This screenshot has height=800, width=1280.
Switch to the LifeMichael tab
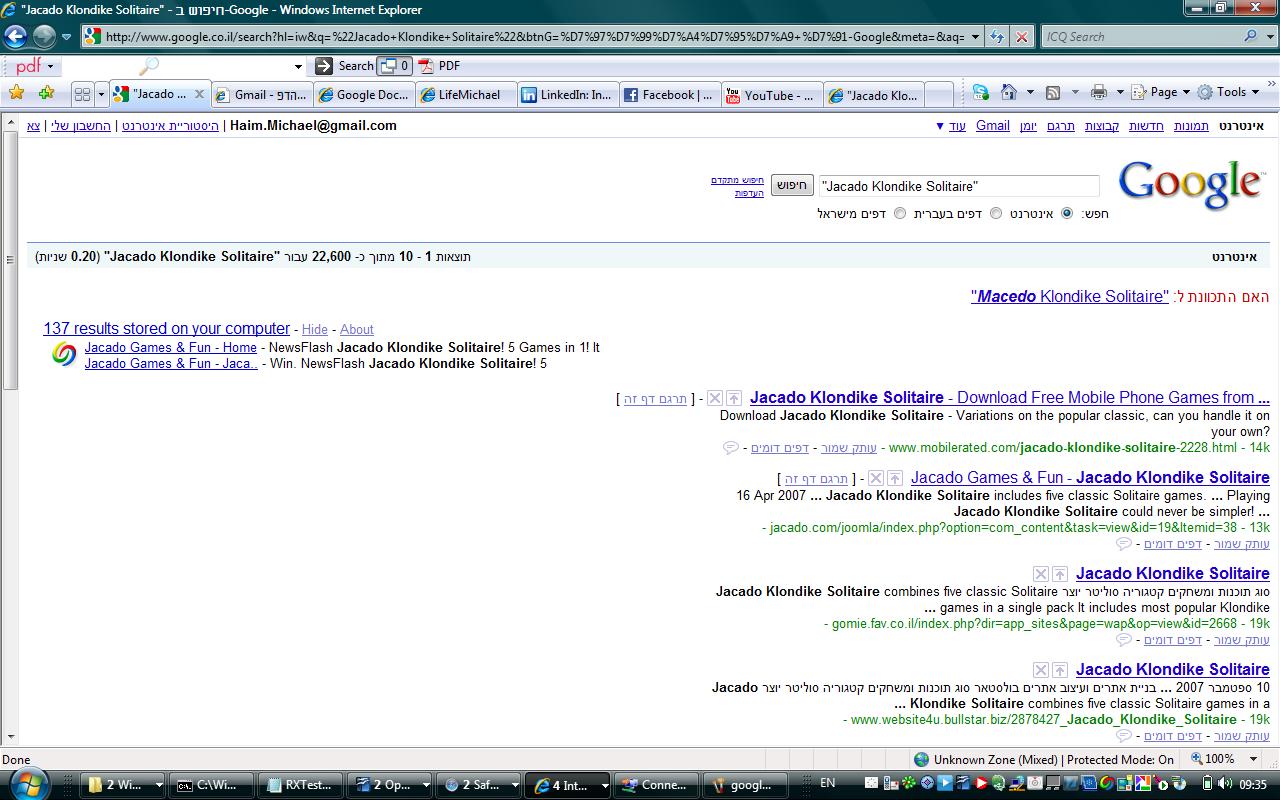(465, 95)
